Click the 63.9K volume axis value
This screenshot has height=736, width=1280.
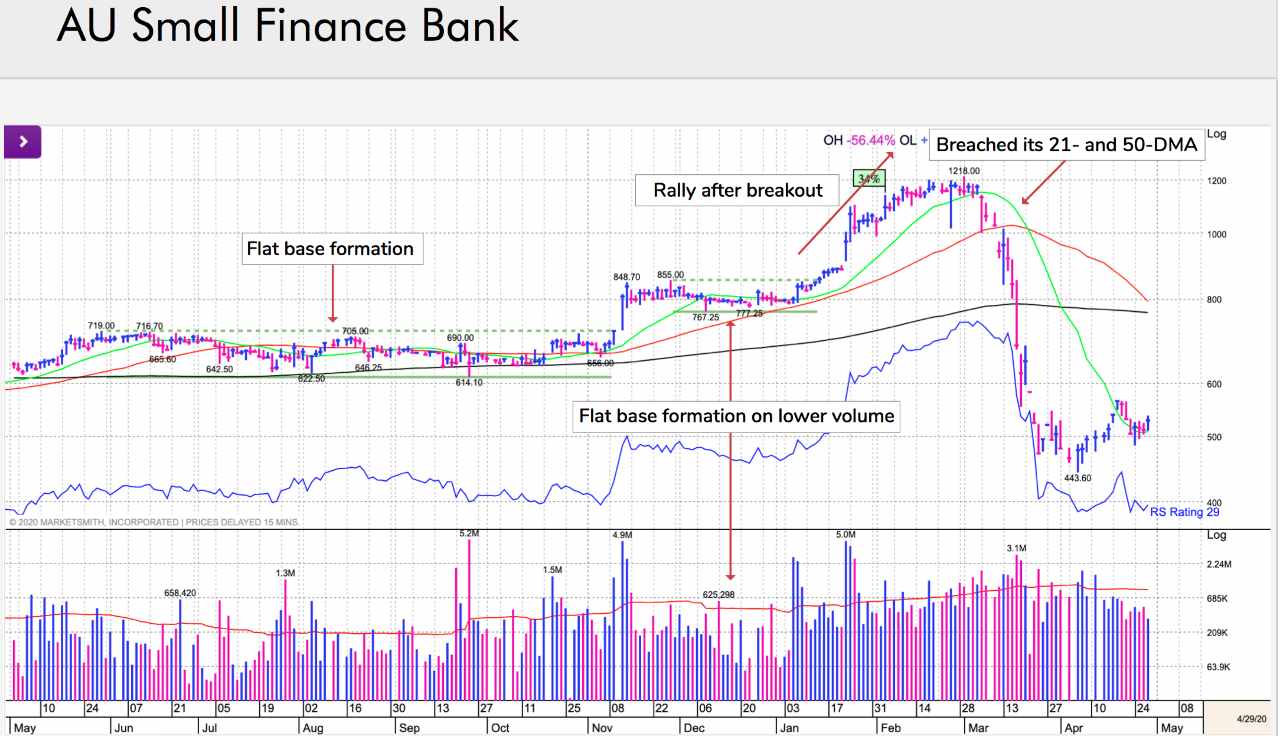pos(1220,667)
